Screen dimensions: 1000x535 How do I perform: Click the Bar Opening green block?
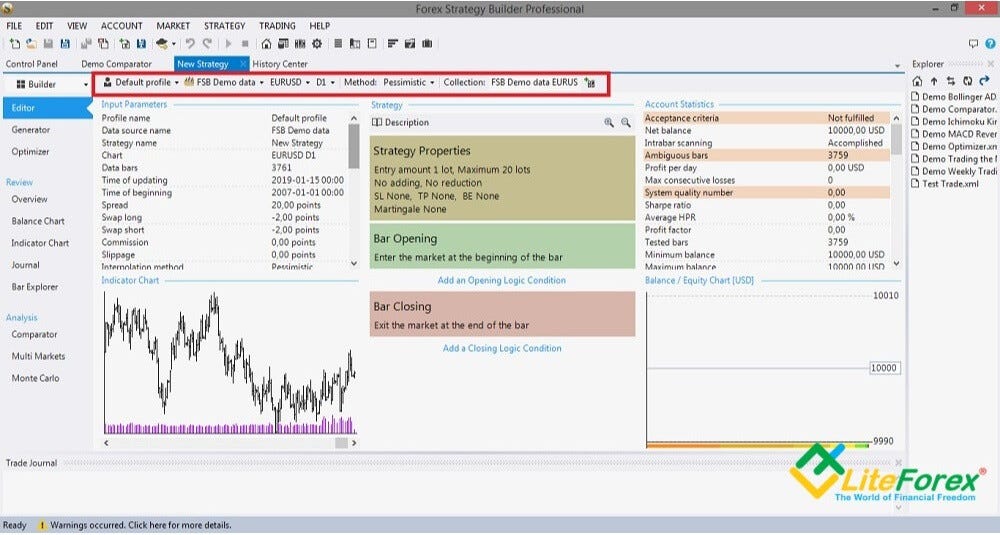503,246
